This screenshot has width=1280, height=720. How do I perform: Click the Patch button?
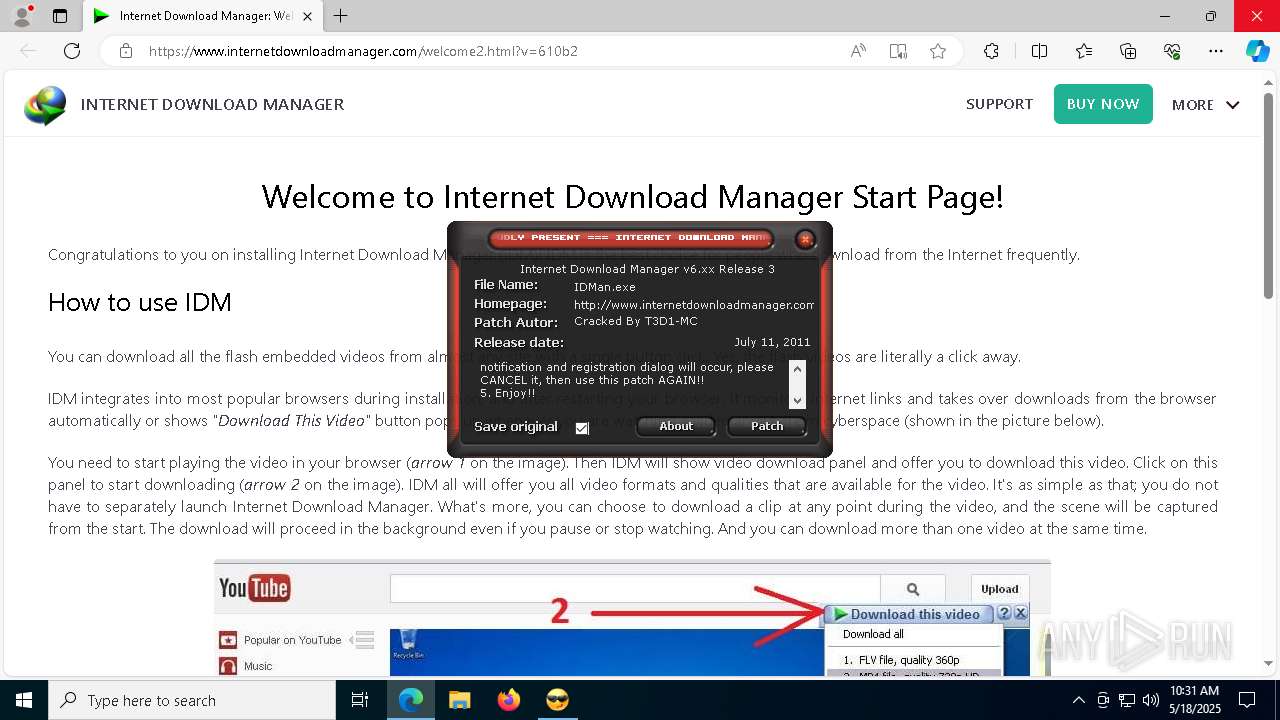point(767,426)
